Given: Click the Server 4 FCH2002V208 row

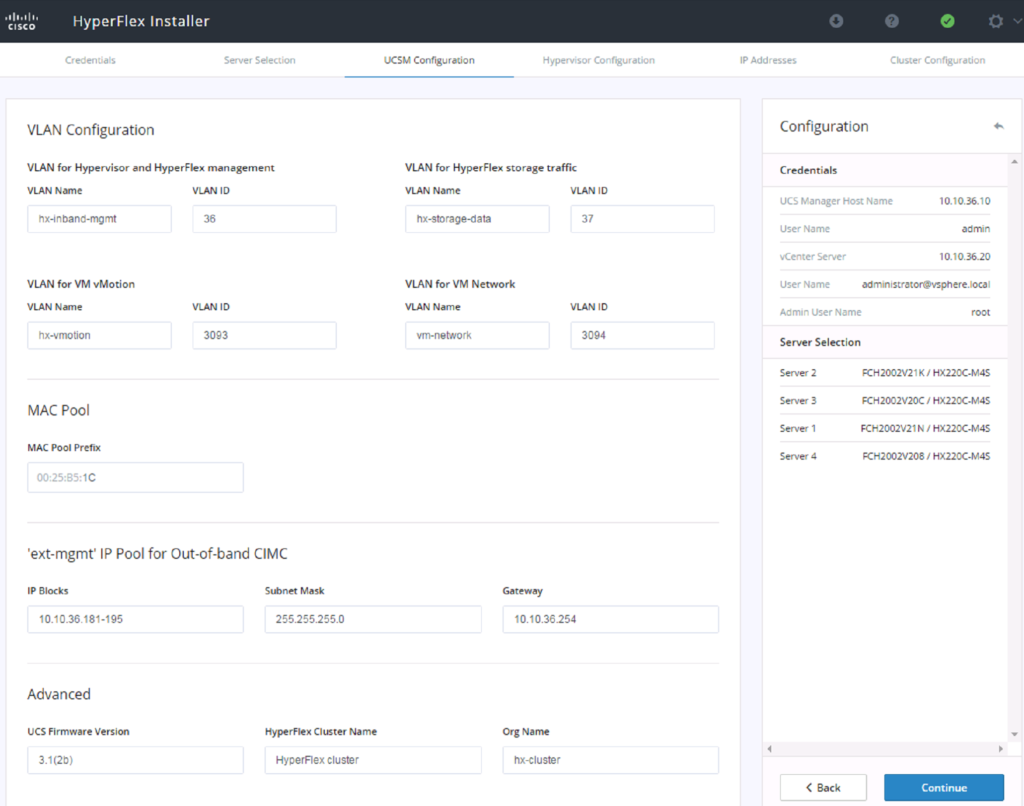Looking at the screenshot, I should click(x=885, y=456).
